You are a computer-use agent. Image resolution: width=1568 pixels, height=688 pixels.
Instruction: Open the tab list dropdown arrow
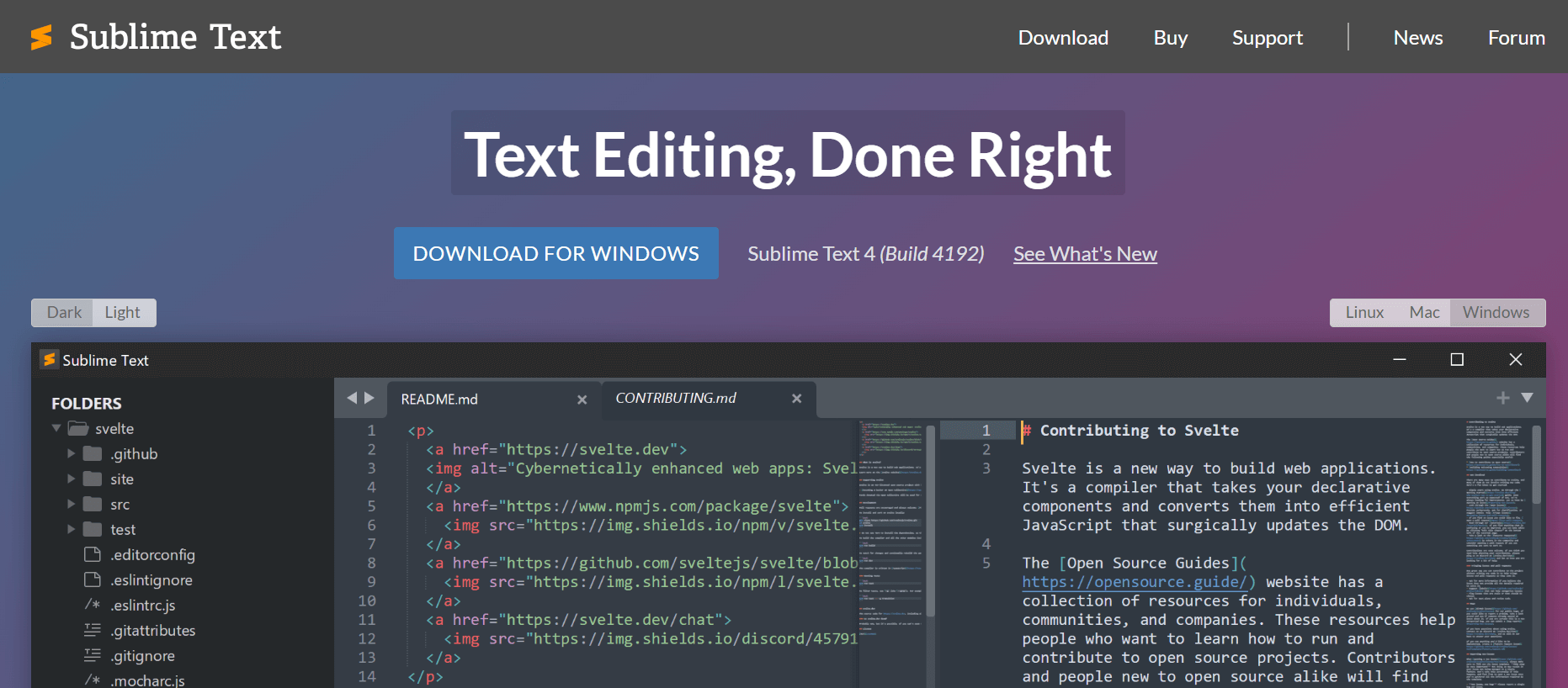1527,398
